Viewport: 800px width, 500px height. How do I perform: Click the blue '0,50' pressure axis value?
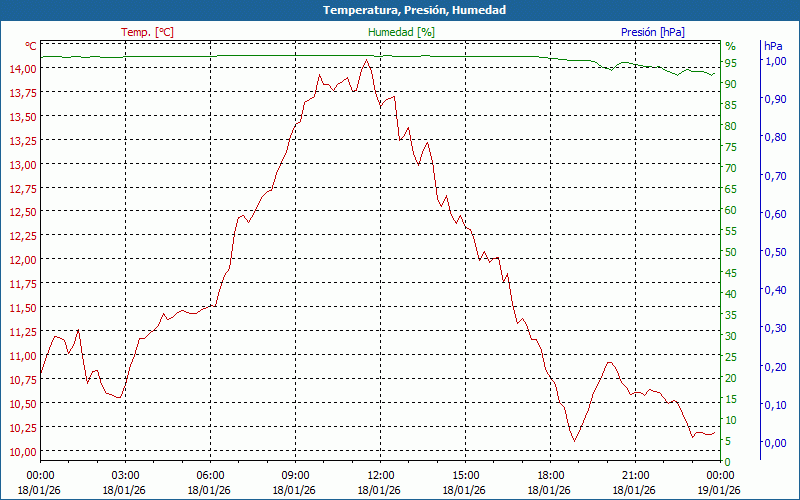point(776,252)
